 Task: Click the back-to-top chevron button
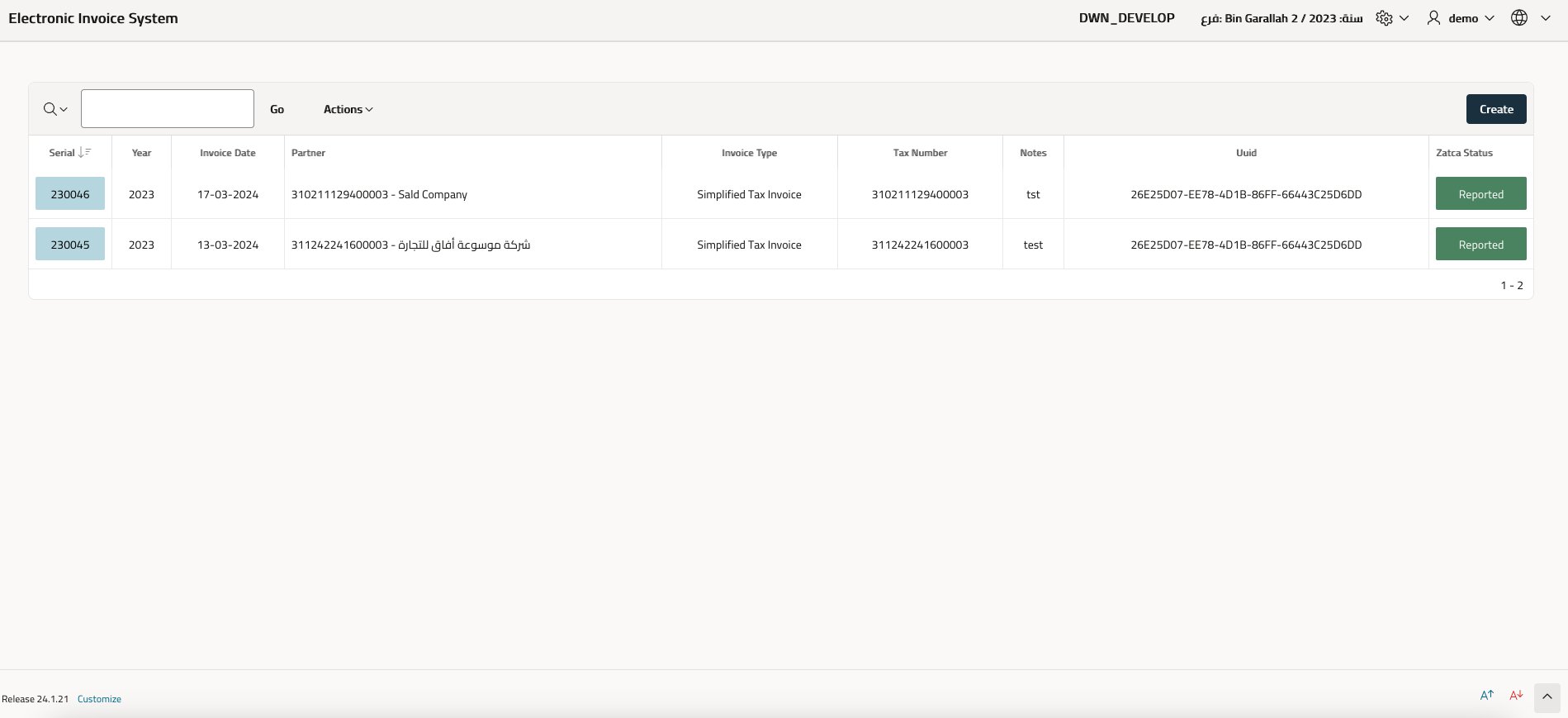[1547, 697]
